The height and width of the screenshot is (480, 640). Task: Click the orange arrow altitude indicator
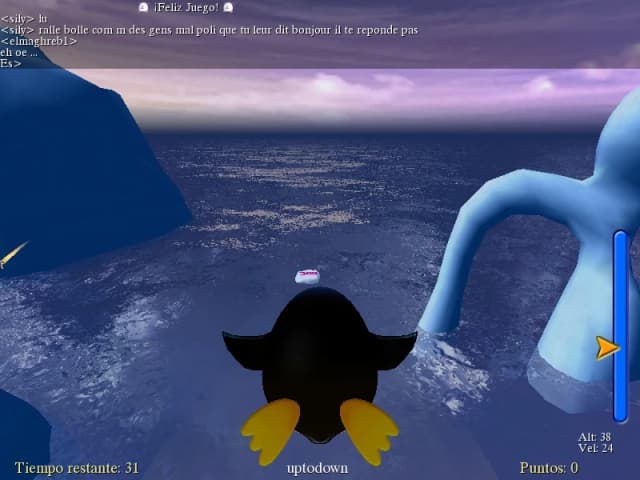pos(607,348)
